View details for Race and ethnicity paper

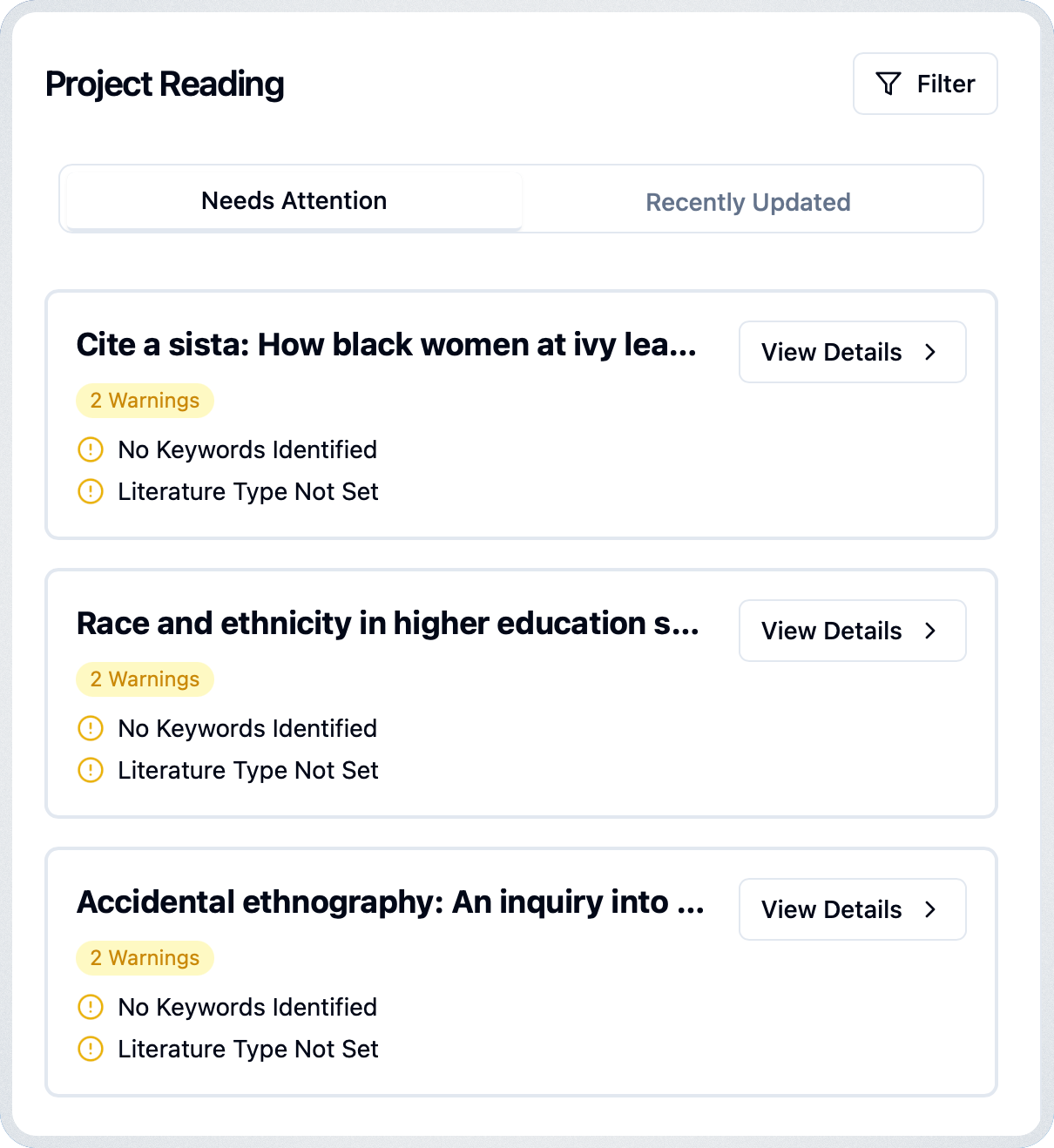click(853, 631)
